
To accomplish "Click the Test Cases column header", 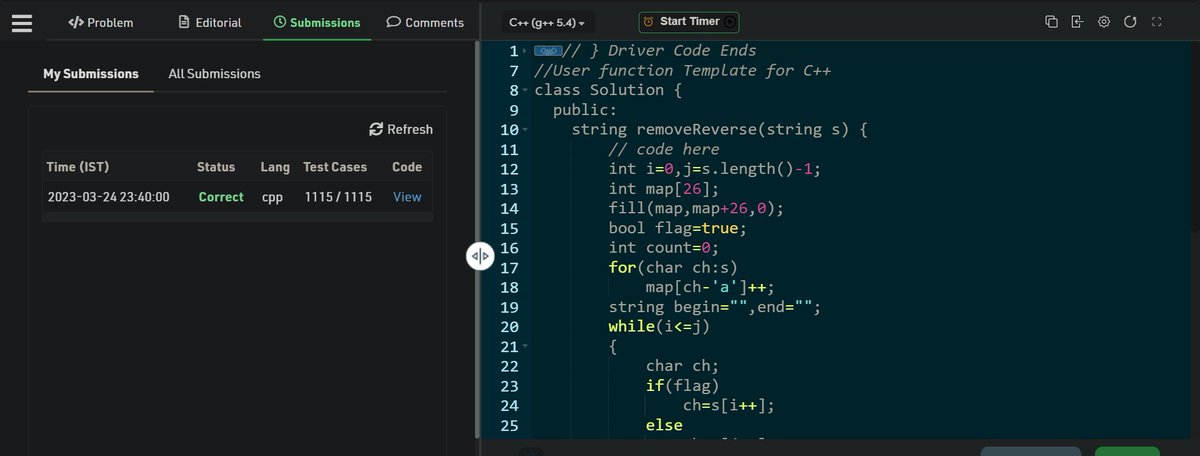I will click(335, 167).
